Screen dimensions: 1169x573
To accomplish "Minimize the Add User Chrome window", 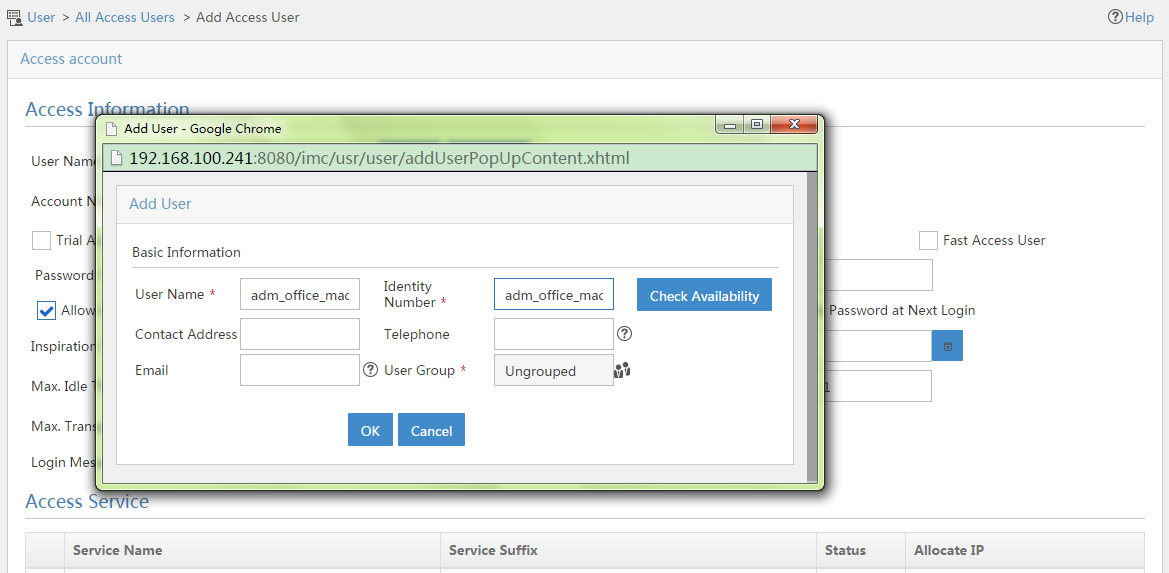I will [x=730, y=125].
